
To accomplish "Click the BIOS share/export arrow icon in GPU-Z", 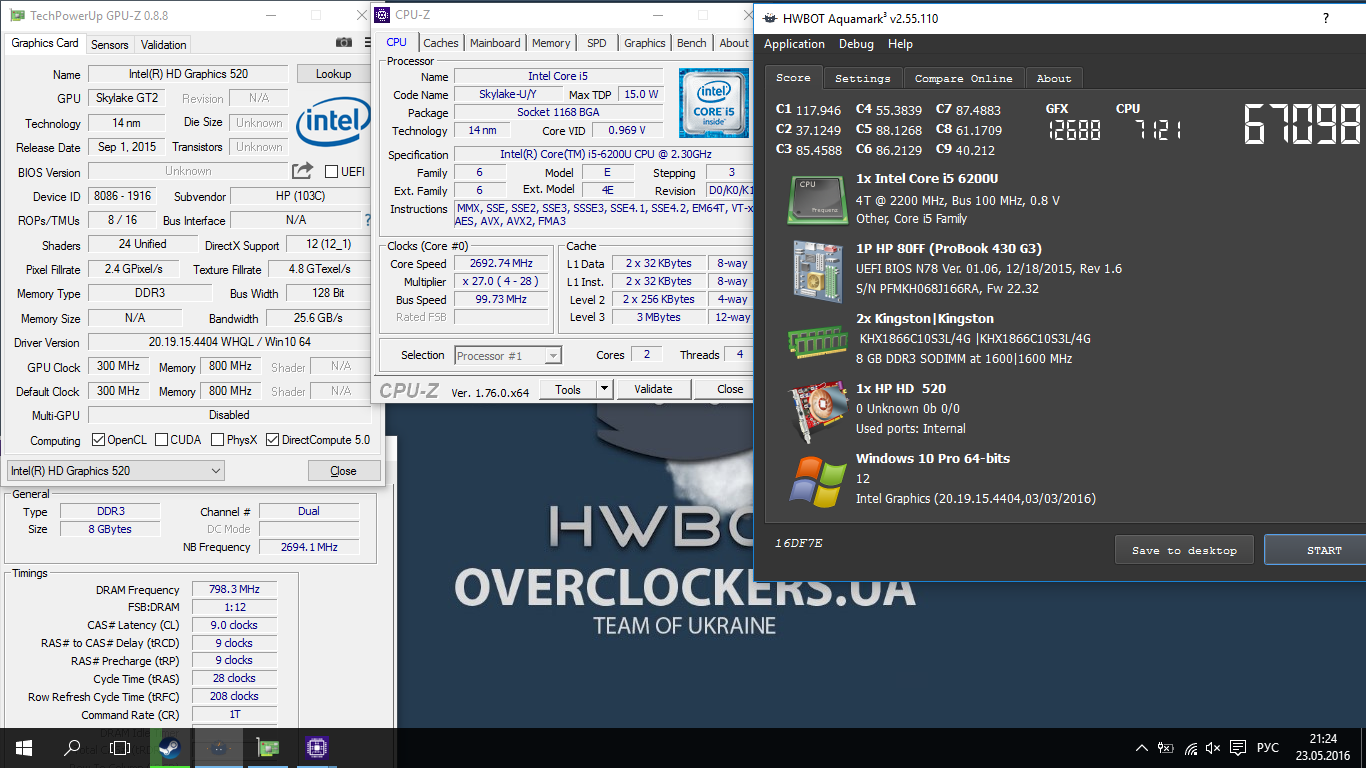I will [303, 171].
